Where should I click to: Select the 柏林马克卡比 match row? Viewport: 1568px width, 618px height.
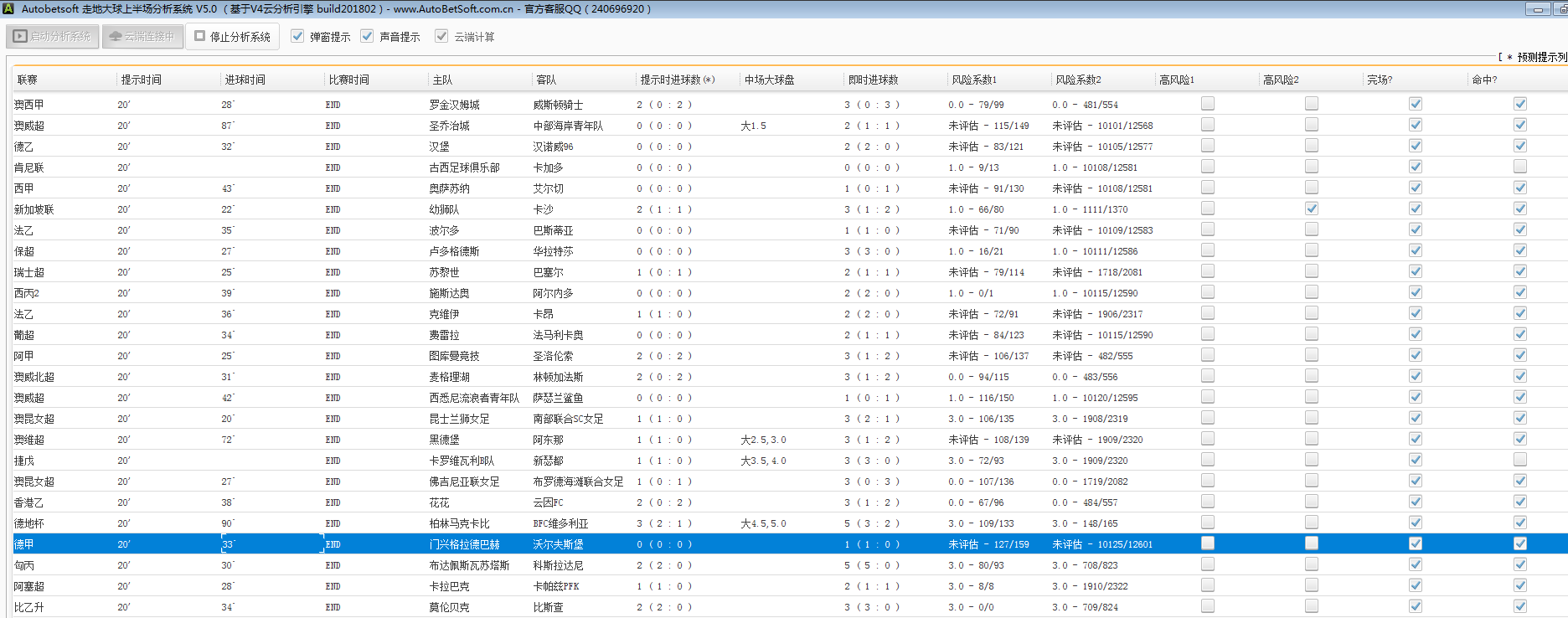pyautogui.click(x=459, y=523)
